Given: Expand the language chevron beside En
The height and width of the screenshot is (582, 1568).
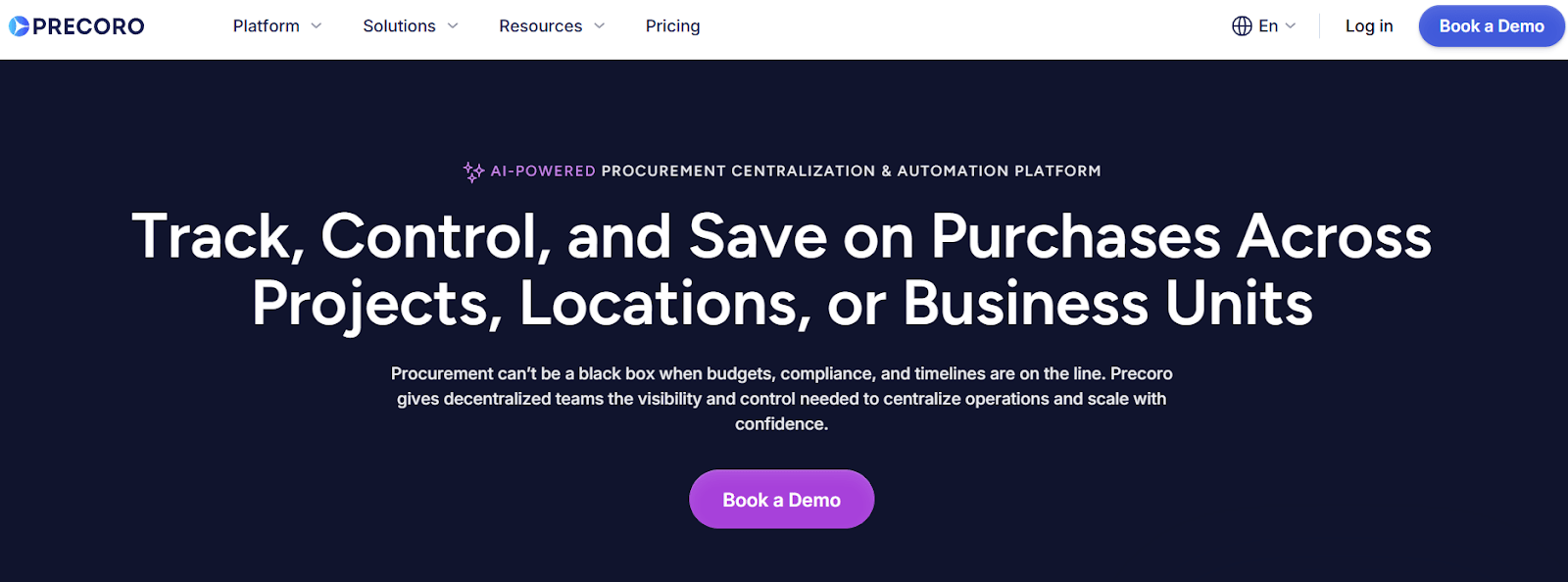Looking at the screenshot, I should [1291, 26].
